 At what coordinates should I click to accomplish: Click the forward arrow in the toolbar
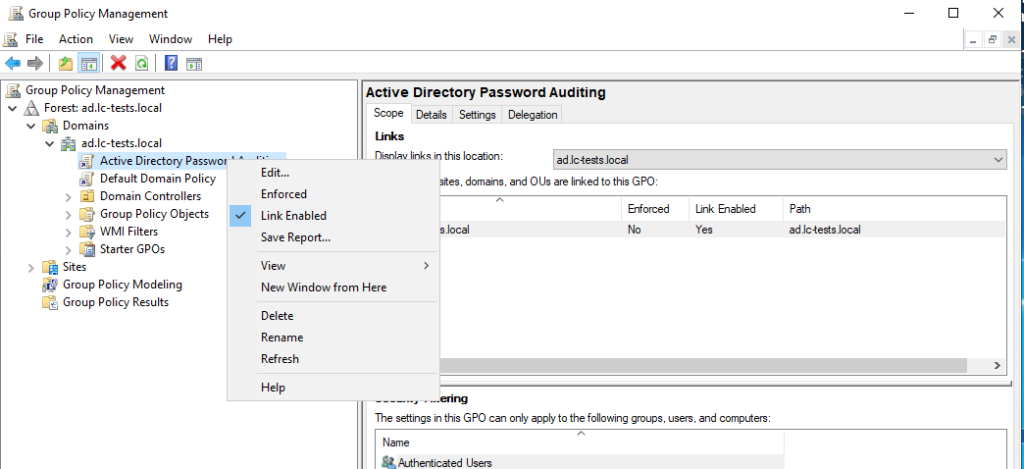tap(35, 63)
